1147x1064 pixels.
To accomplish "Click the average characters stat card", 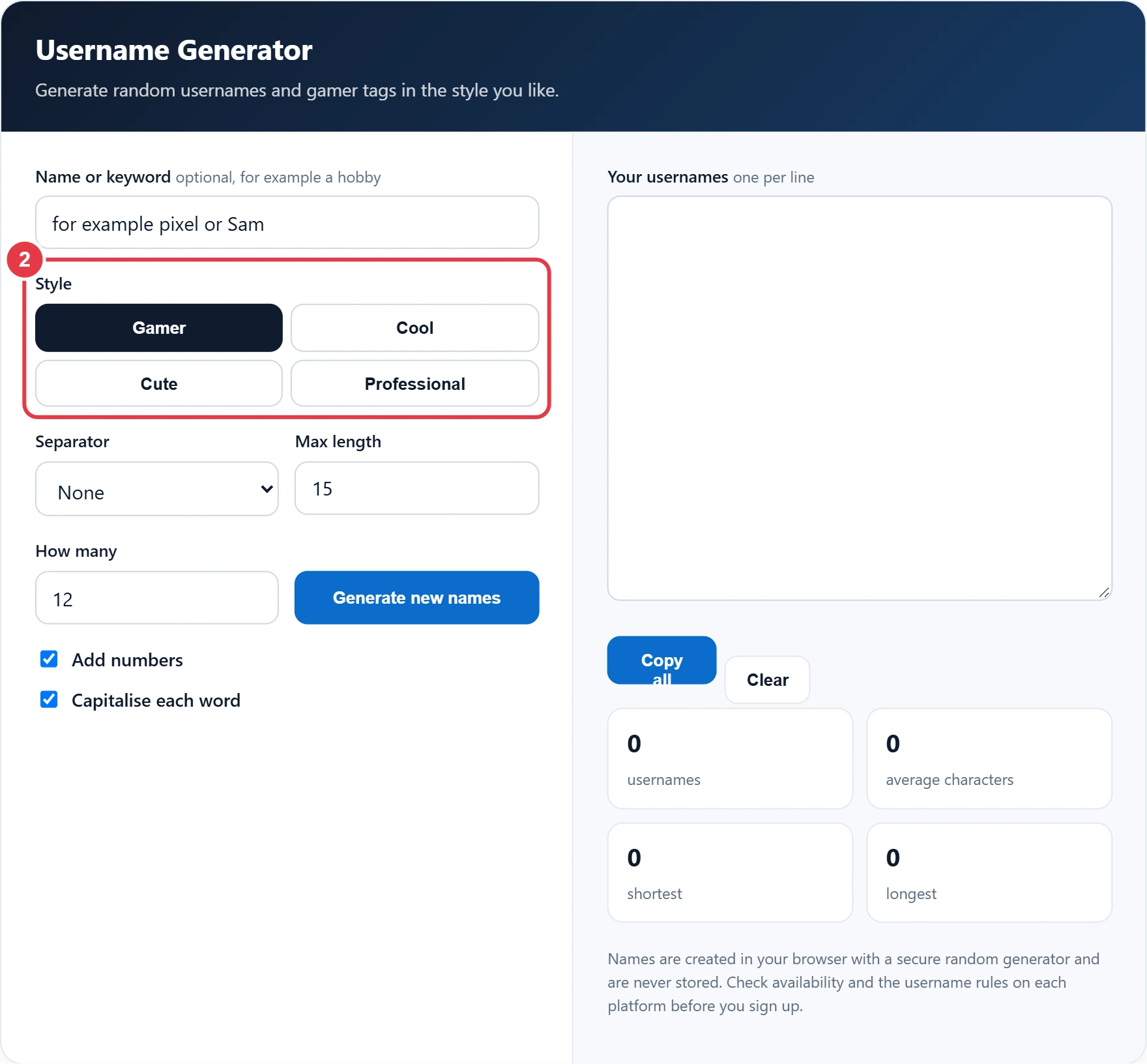I will 989,759.
